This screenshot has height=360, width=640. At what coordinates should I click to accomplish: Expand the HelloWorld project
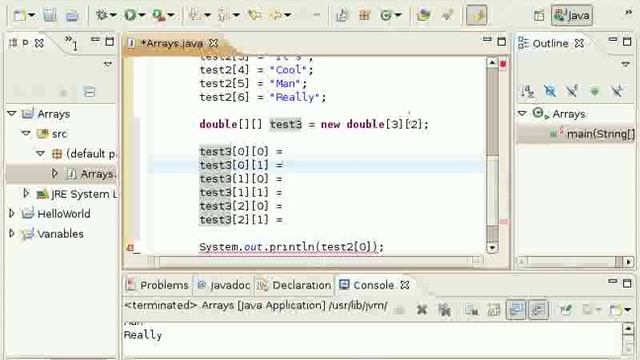12,213
